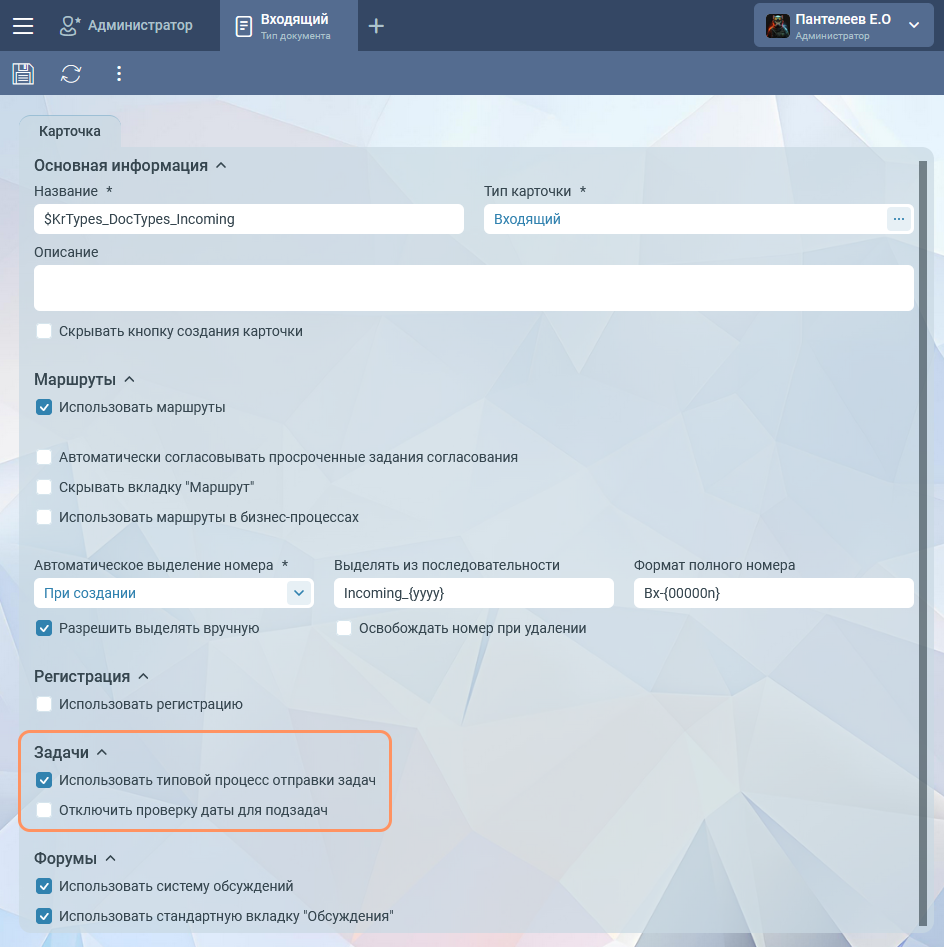Click the user avatar of Пантелеев Е.О
944x947 pixels.
click(x=778, y=26)
